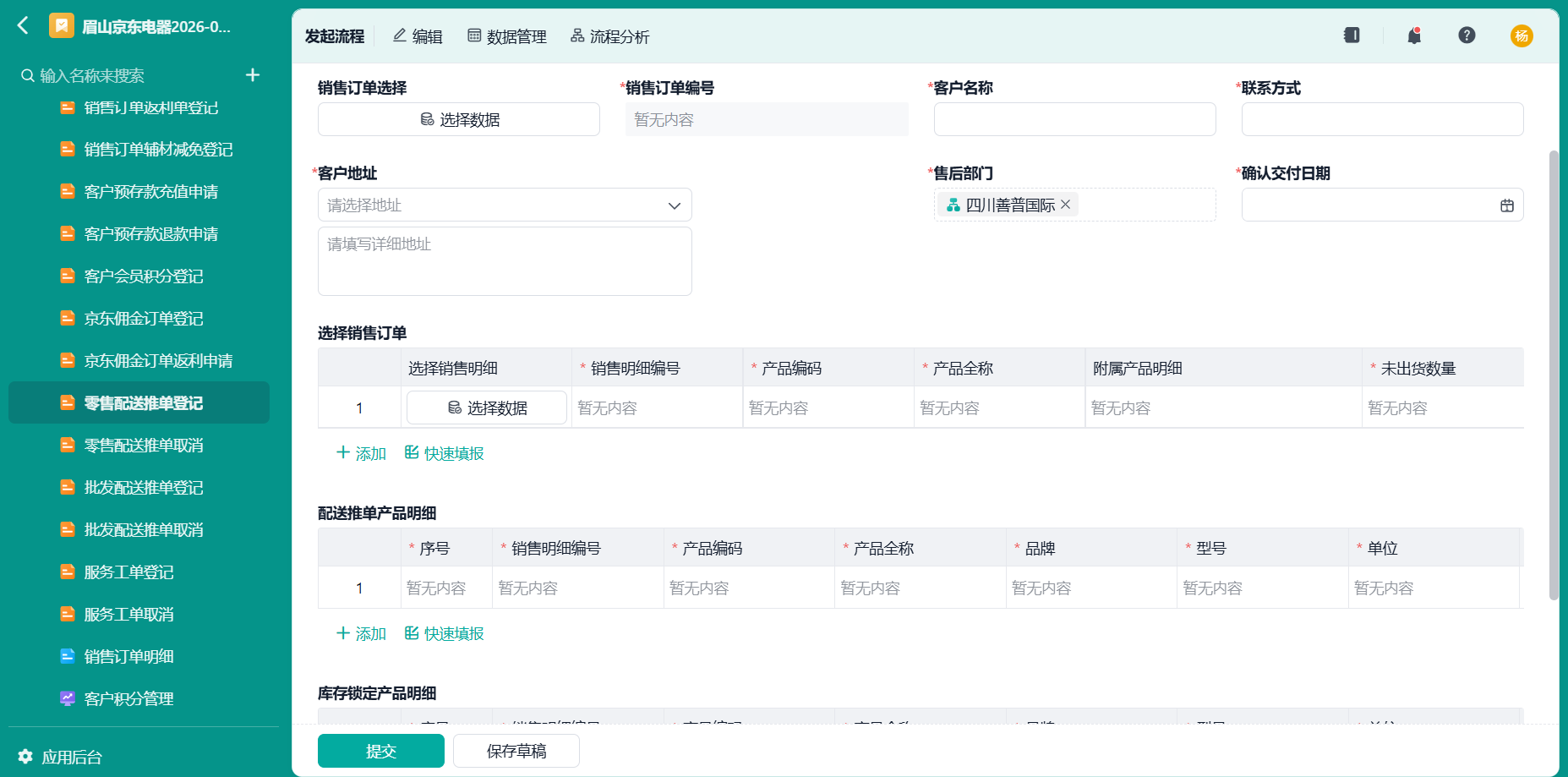Image resolution: width=1568 pixels, height=777 pixels.
Task: Open the 数据管理 tab
Action: [507, 36]
